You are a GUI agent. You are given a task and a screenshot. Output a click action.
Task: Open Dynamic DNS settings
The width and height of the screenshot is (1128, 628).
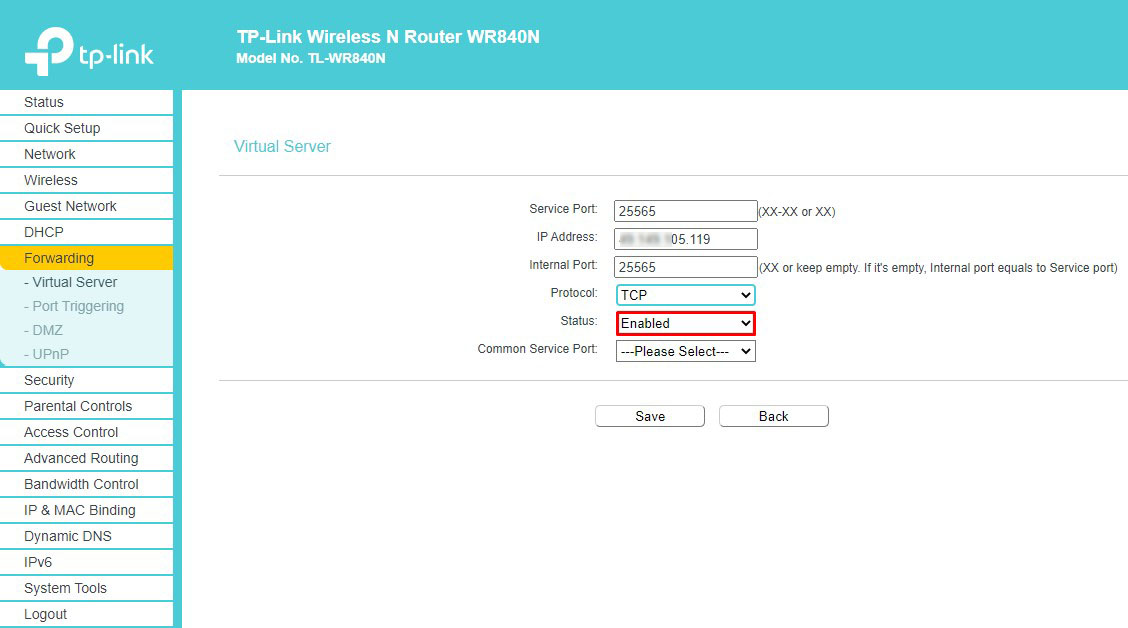(x=86, y=536)
